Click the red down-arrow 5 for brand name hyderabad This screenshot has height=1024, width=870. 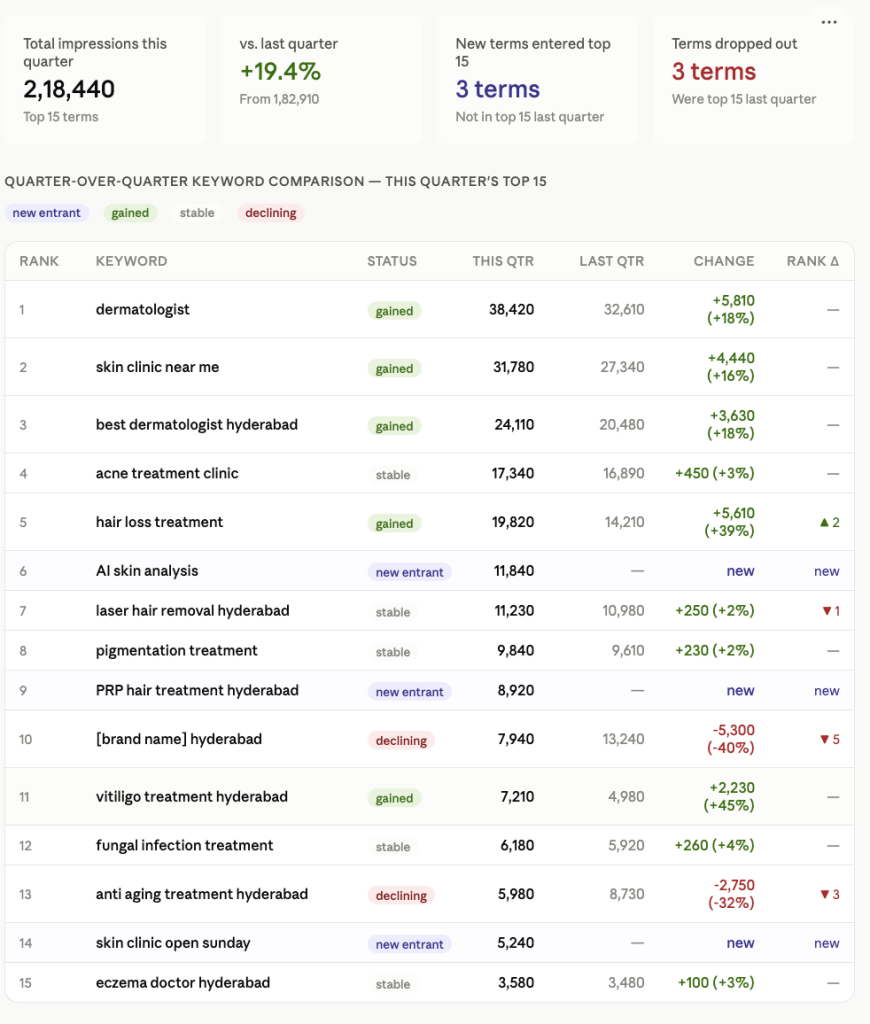point(830,739)
